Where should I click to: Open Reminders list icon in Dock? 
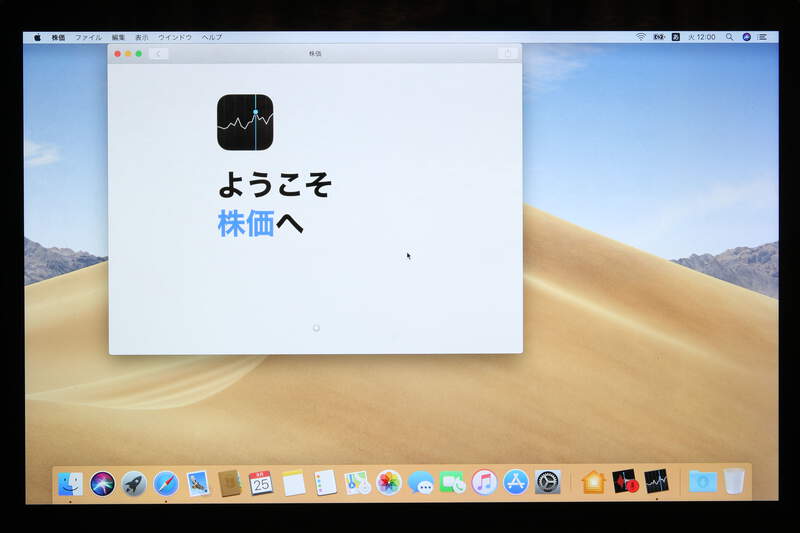tap(325, 483)
